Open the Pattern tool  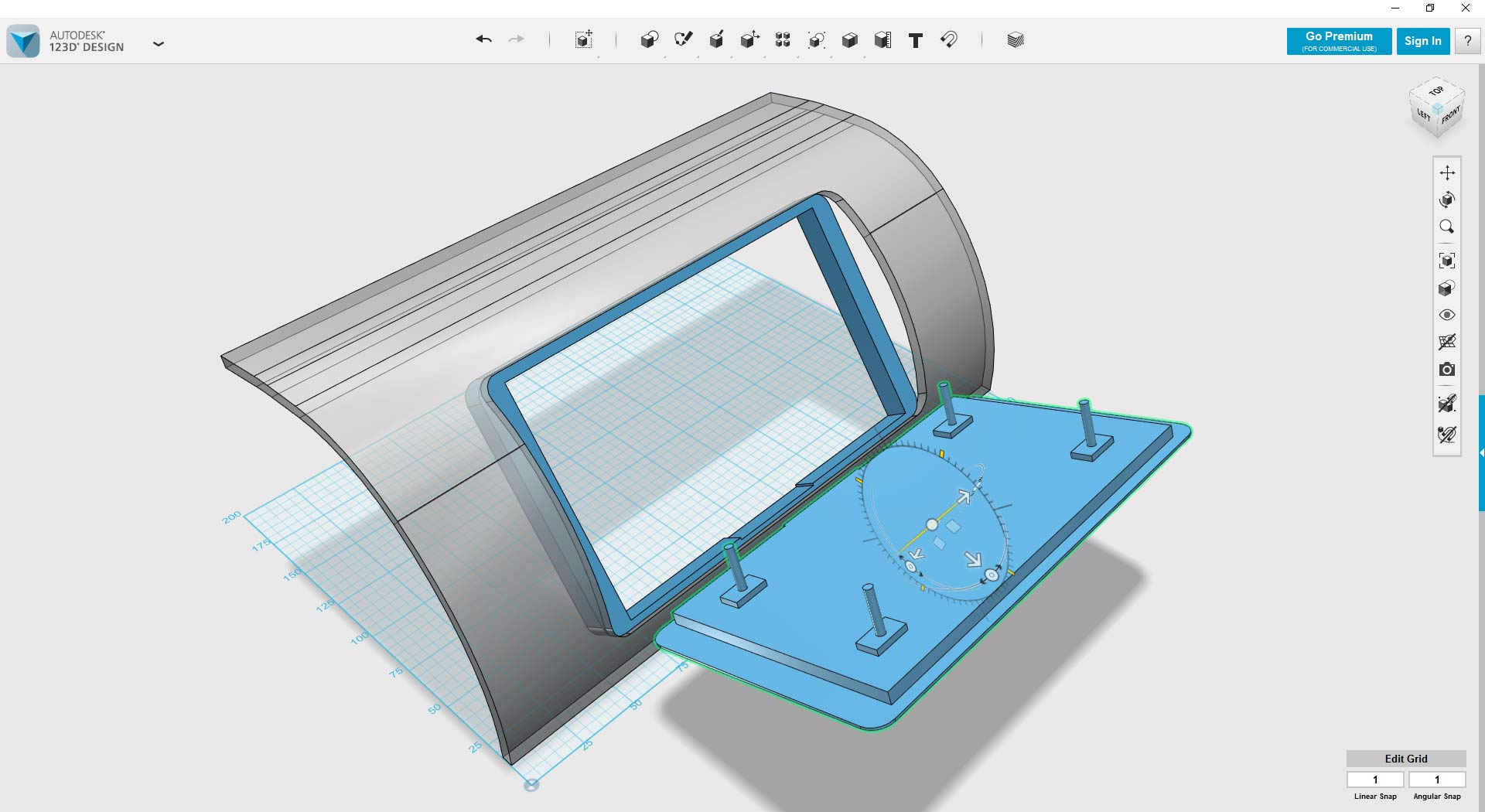(x=783, y=39)
